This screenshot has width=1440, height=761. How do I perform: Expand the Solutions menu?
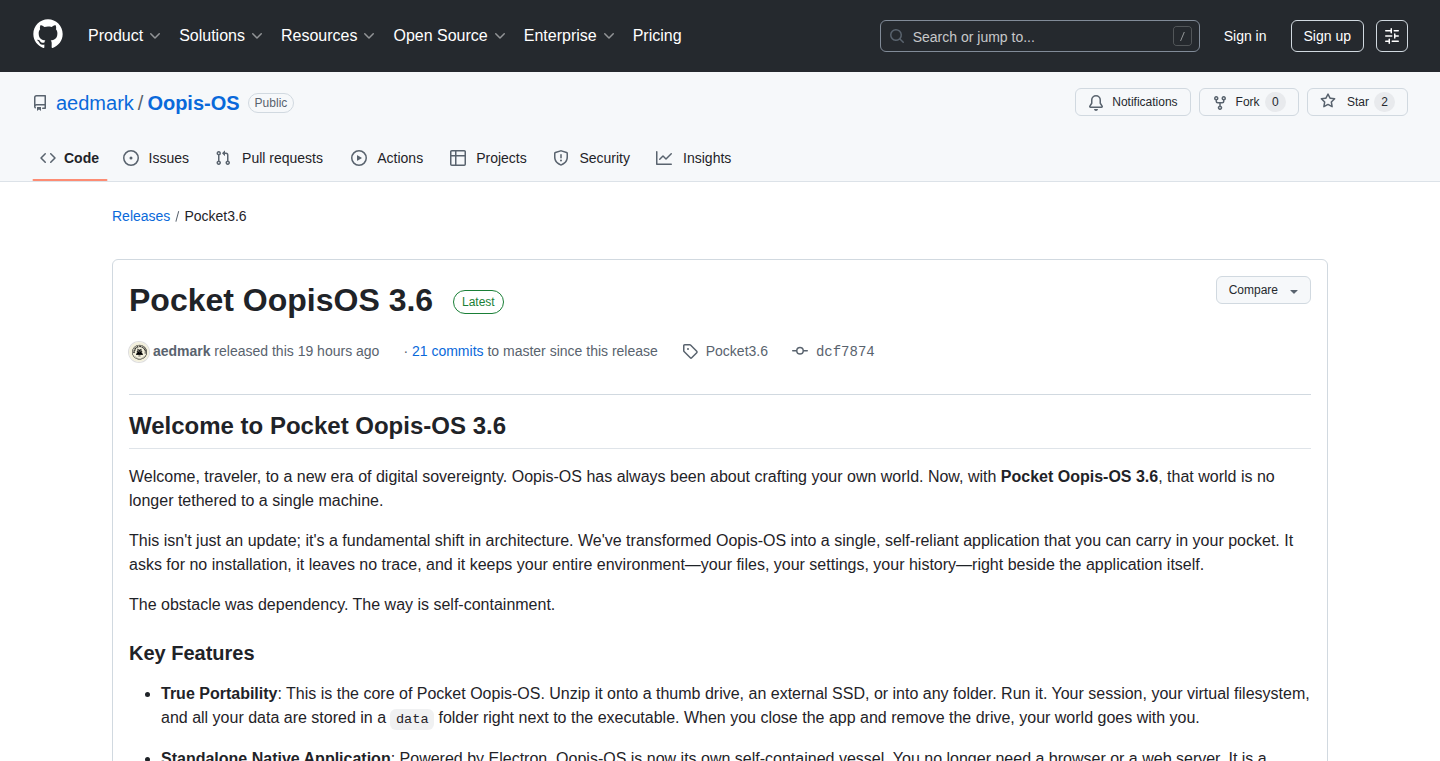pyautogui.click(x=221, y=36)
